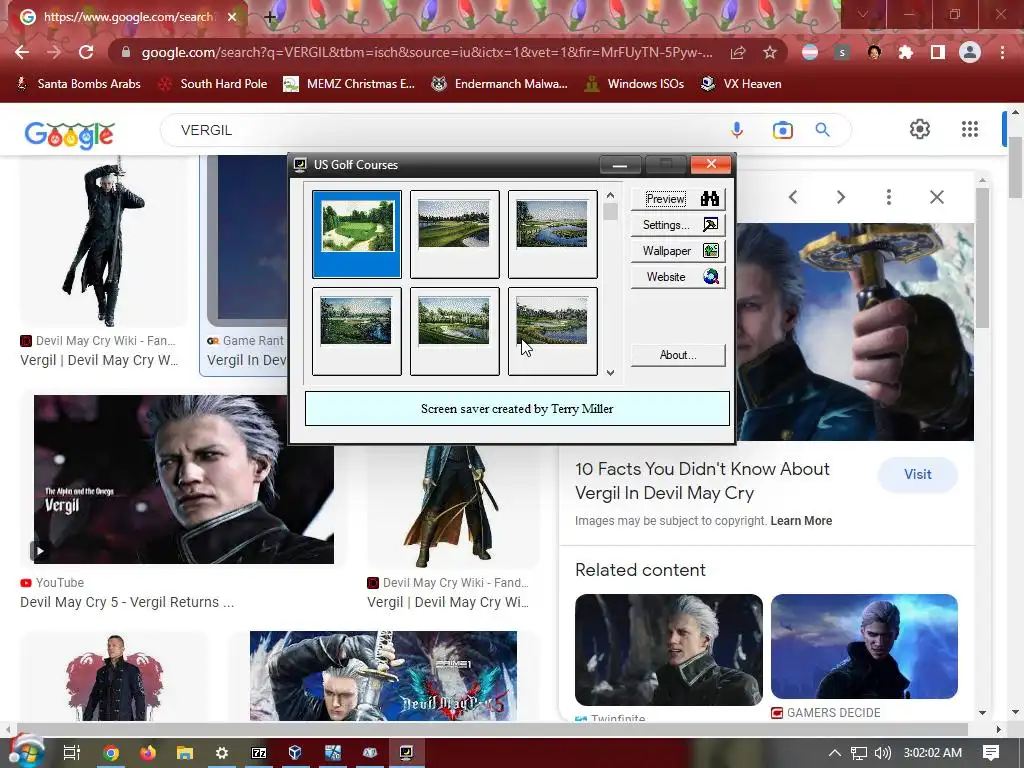Click the thumbnail list scroll up arrow
Screen dimensions: 1024x768
[610, 195]
